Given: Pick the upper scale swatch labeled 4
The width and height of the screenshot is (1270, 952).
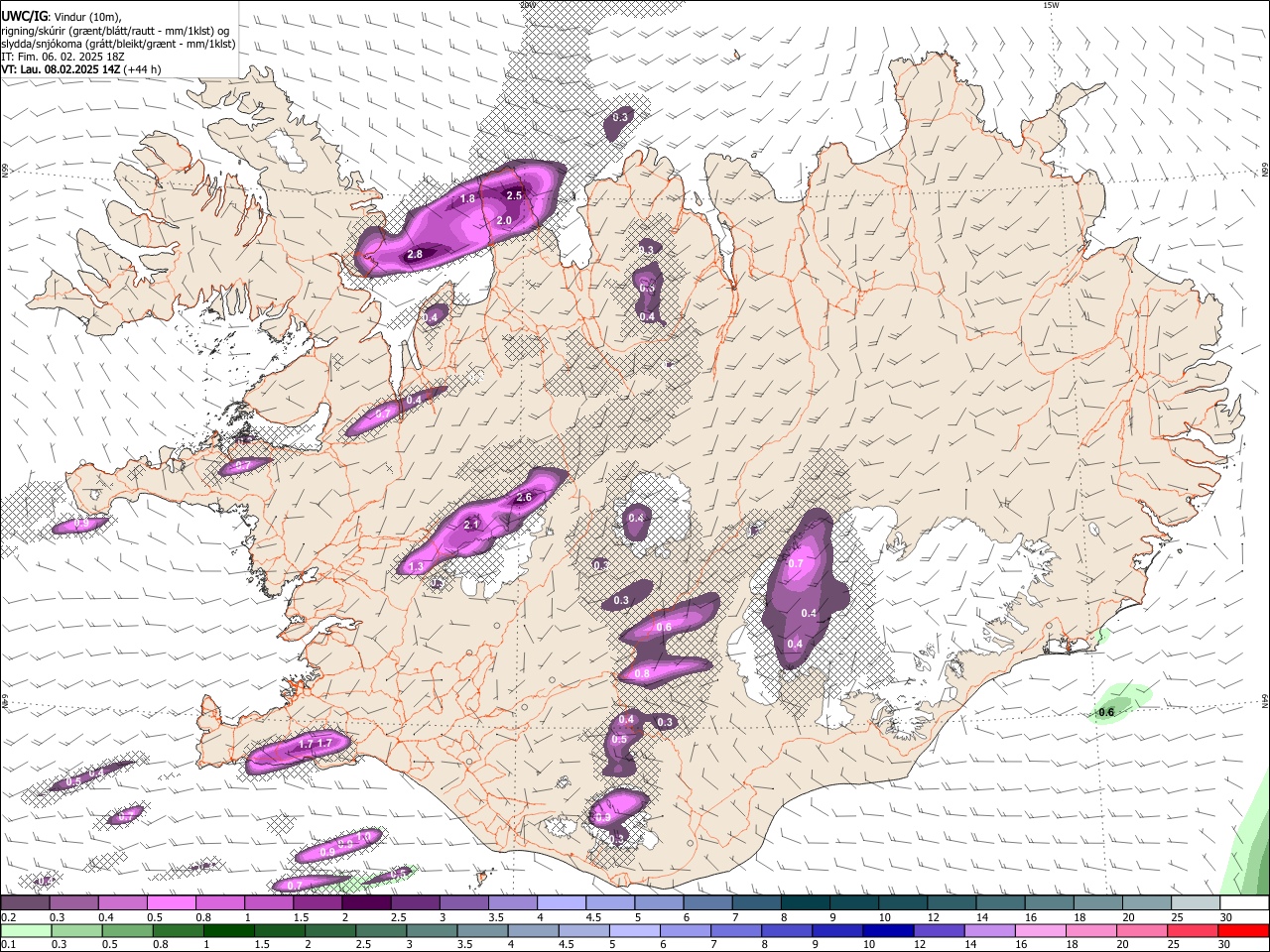Looking at the screenshot, I should coord(562,902).
